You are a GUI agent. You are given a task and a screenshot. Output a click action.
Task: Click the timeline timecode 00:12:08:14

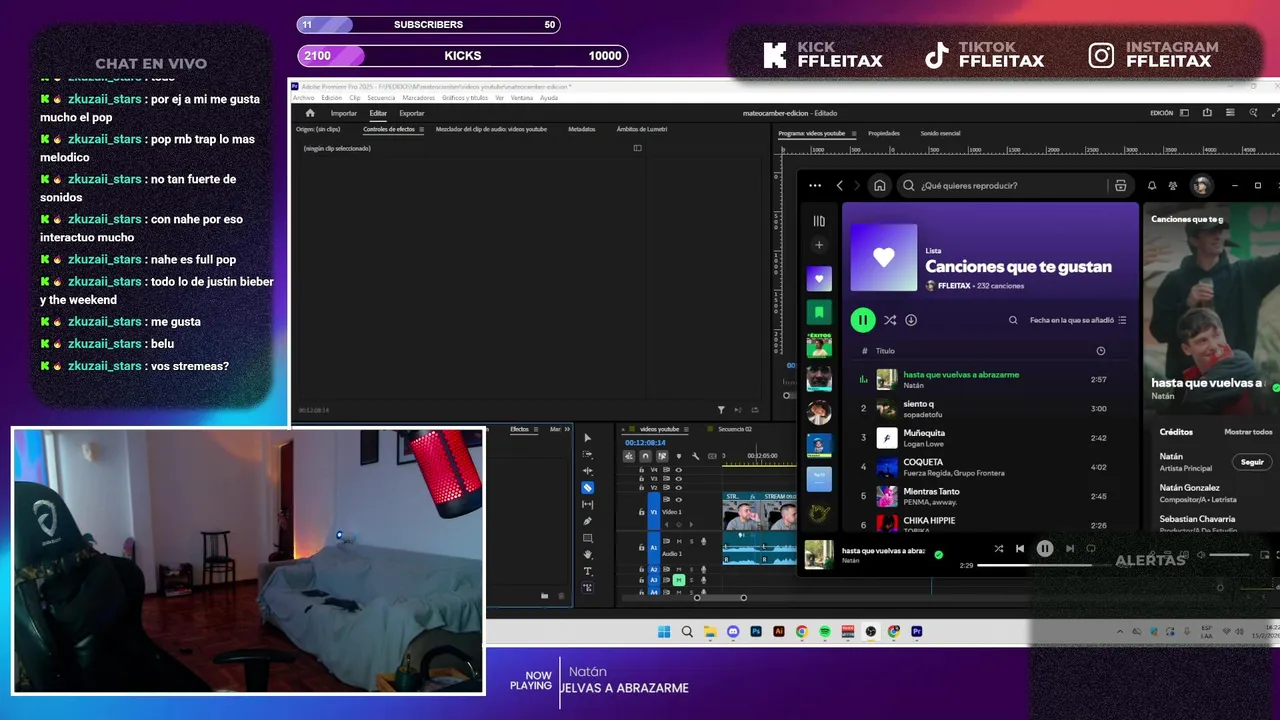click(x=645, y=443)
